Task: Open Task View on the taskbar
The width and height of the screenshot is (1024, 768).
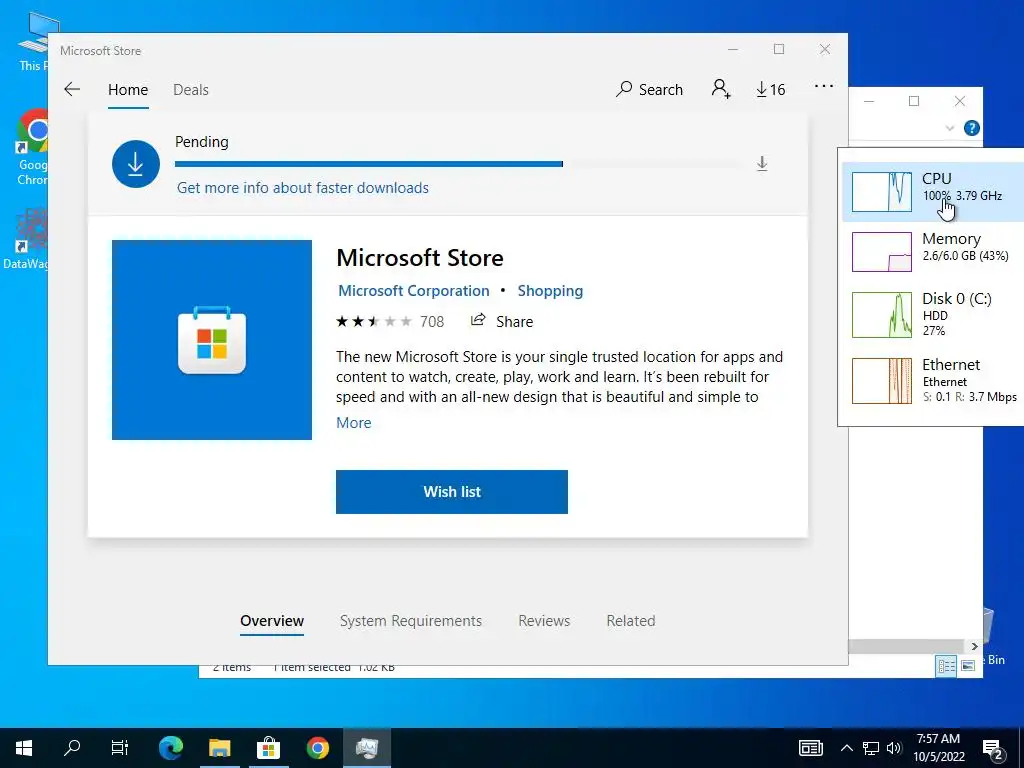Action: 120,748
